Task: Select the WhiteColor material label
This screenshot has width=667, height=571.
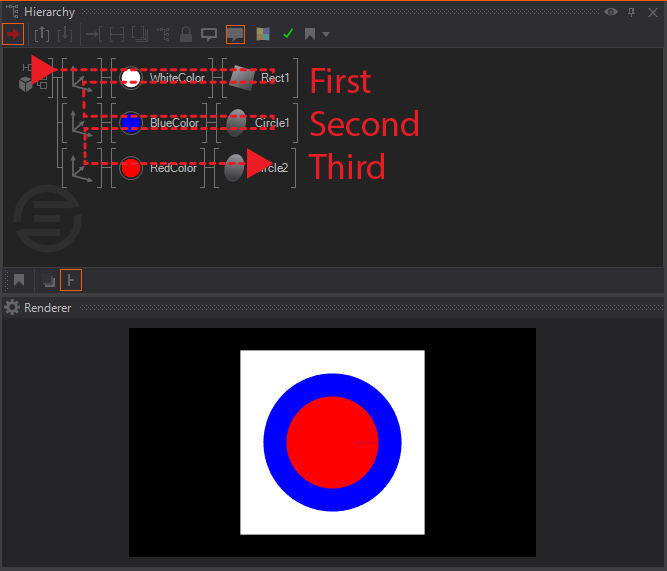Action: 177,78
